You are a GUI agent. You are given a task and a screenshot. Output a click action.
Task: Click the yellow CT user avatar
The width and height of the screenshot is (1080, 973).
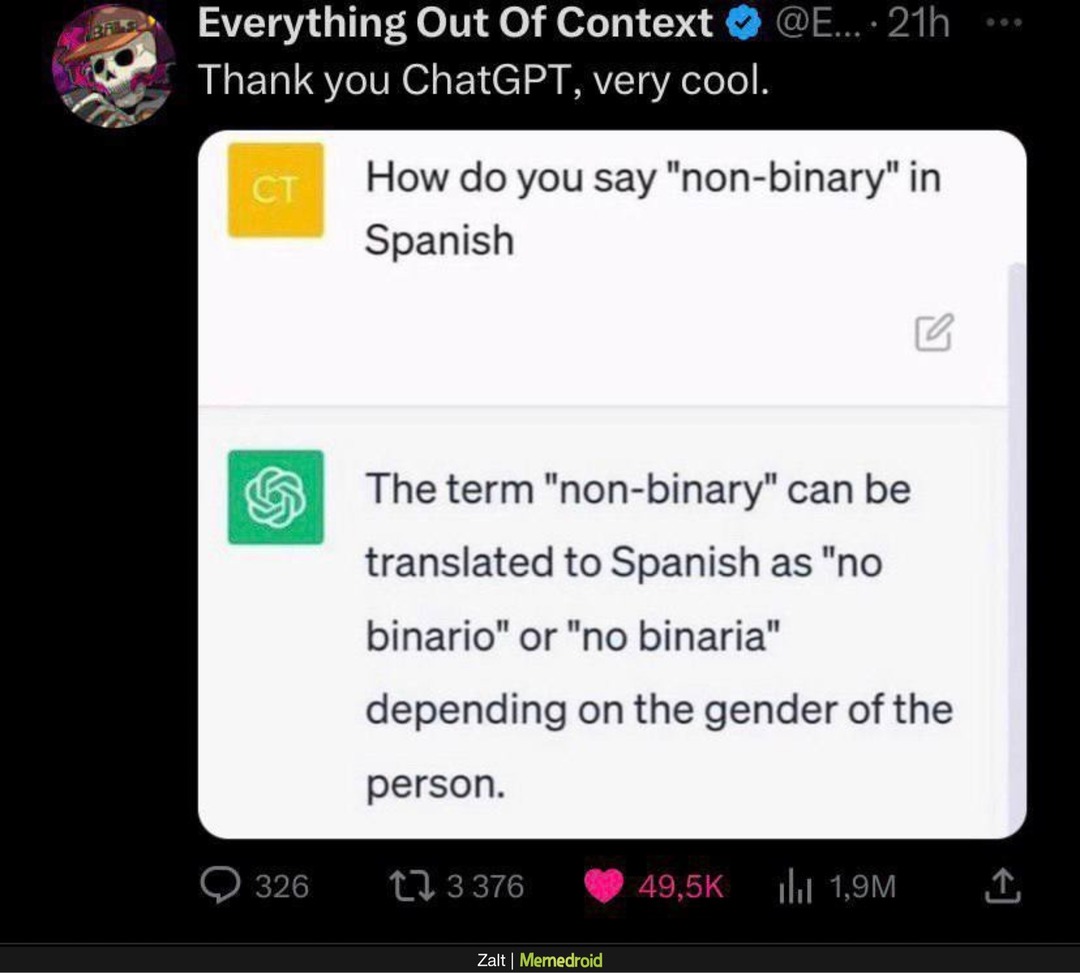pos(276,190)
